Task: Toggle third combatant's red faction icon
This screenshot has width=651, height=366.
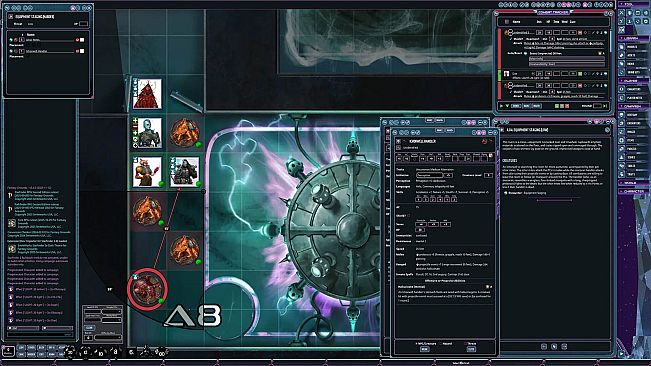Action: (580, 85)
